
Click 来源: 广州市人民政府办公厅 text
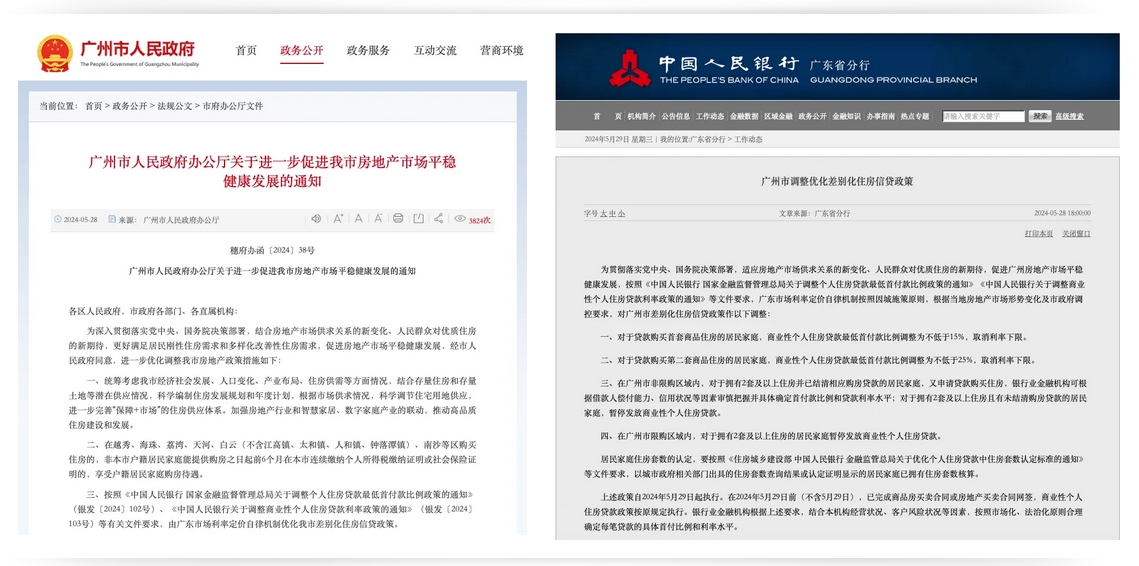click(x=169, y=219)
